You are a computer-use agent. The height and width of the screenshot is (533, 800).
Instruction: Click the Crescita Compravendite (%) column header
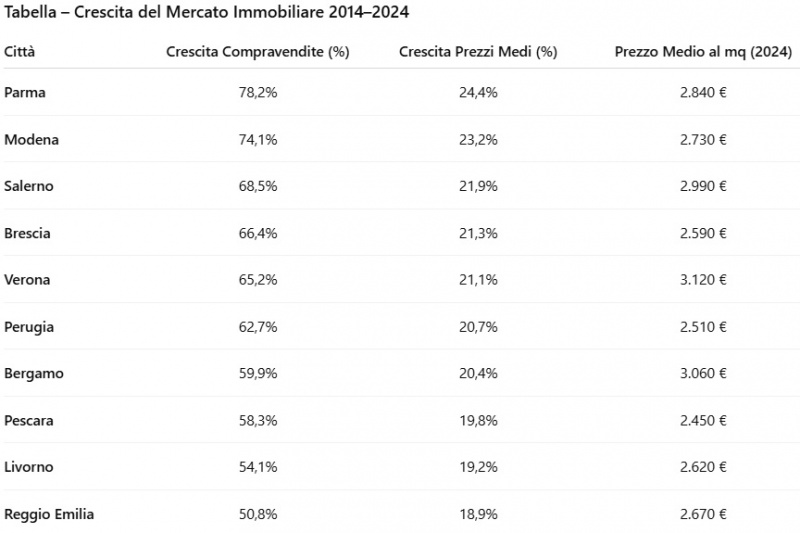tap(257, 51)
